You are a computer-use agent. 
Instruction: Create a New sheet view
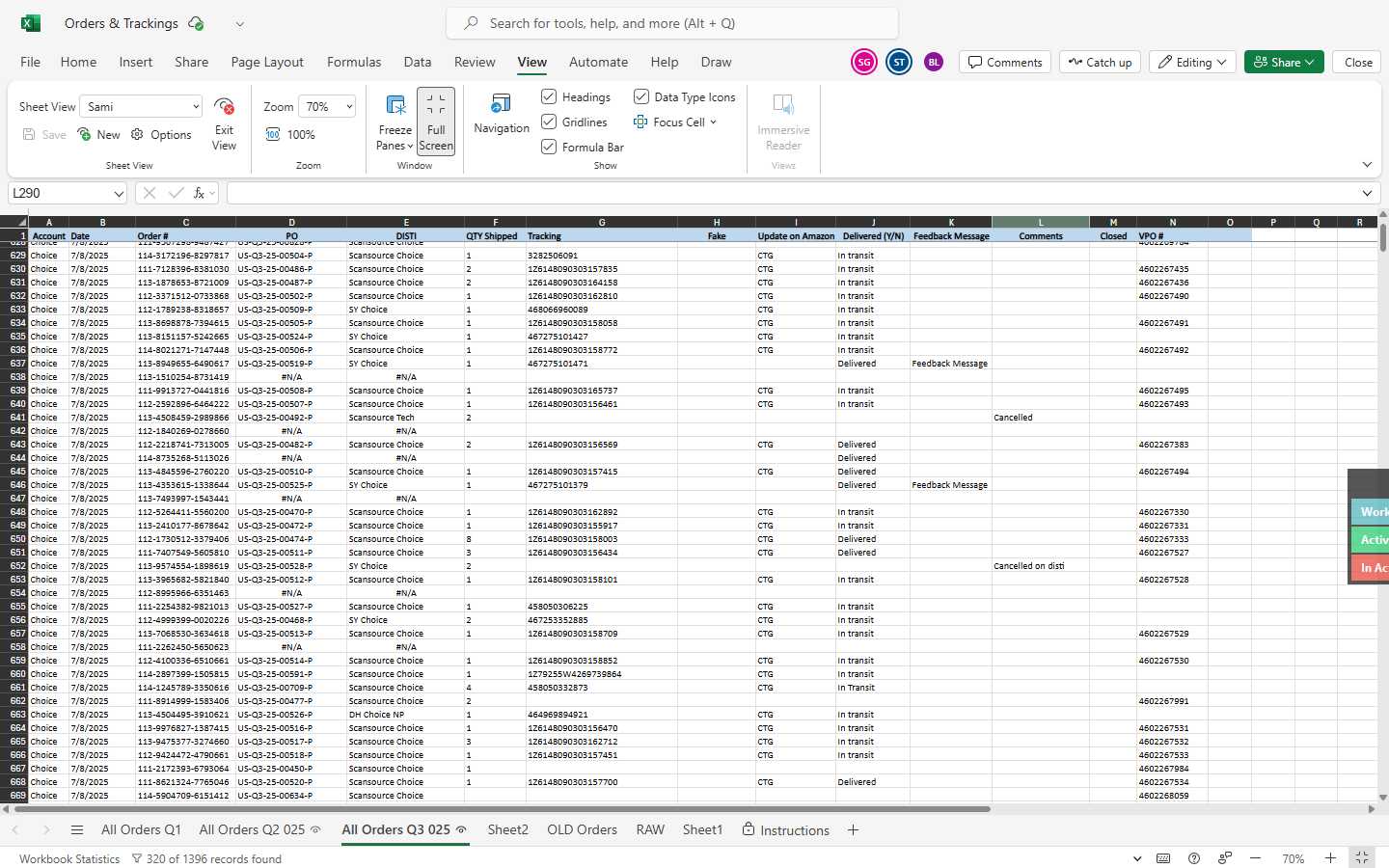click(99, 135)
